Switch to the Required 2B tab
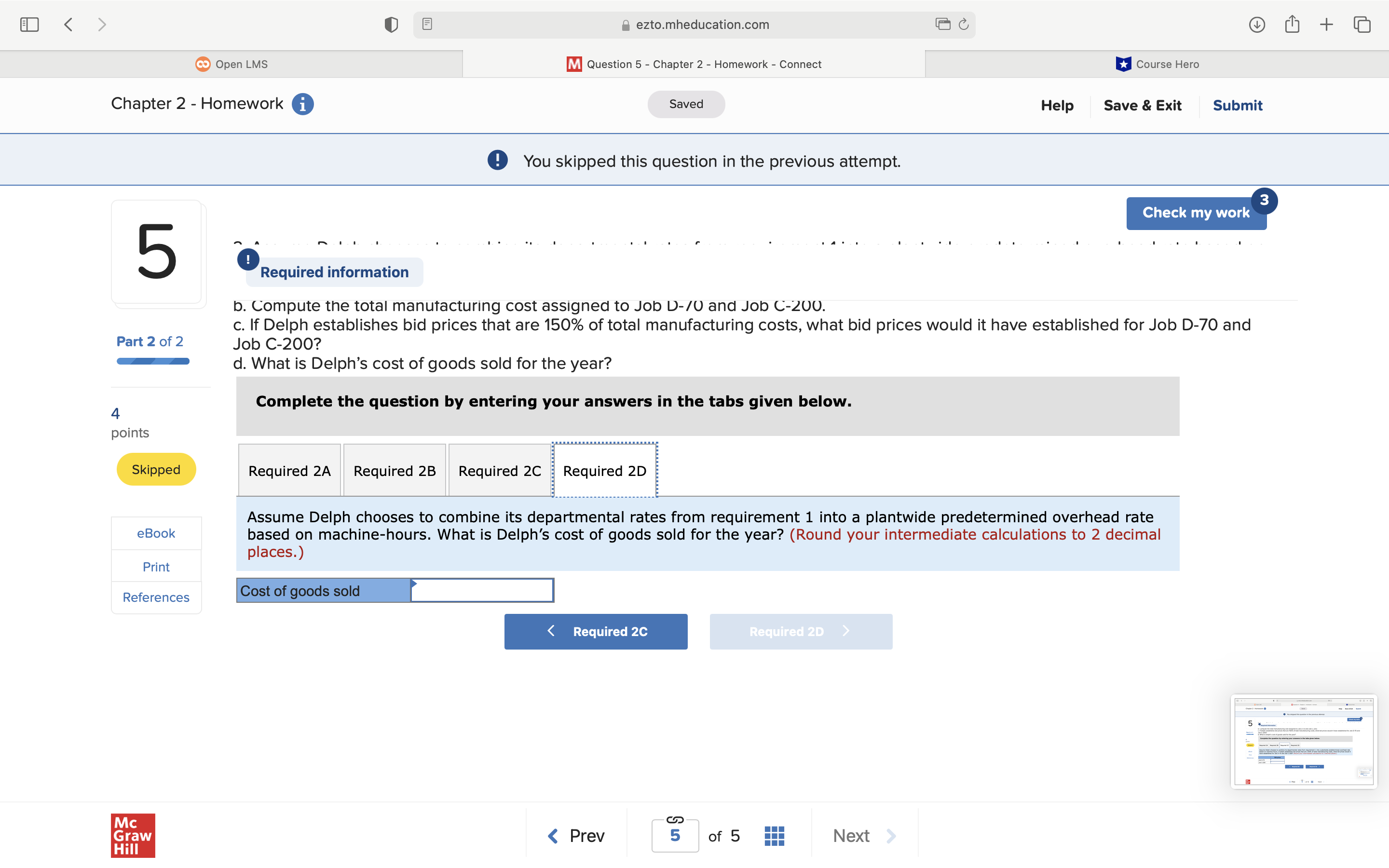This screenshot has width=1389, height=868. click(x=394, y=470)
